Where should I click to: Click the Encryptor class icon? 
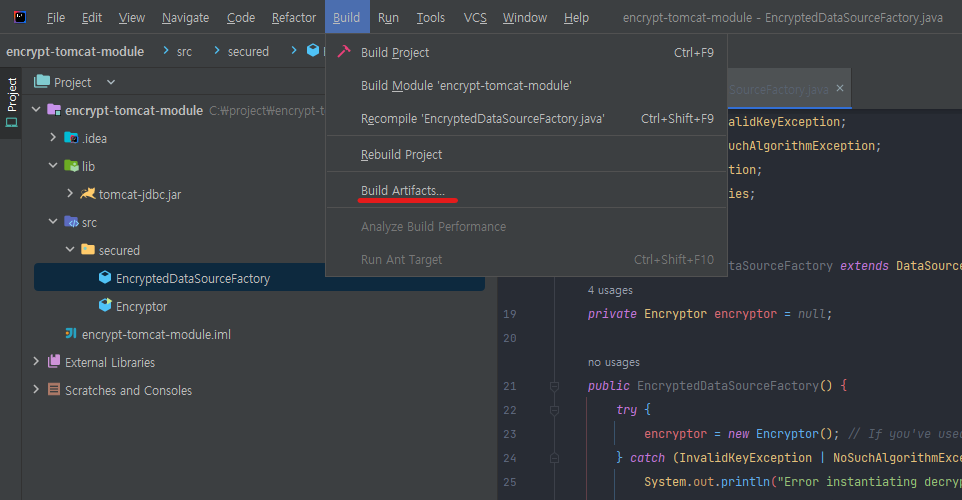point(105,305)
